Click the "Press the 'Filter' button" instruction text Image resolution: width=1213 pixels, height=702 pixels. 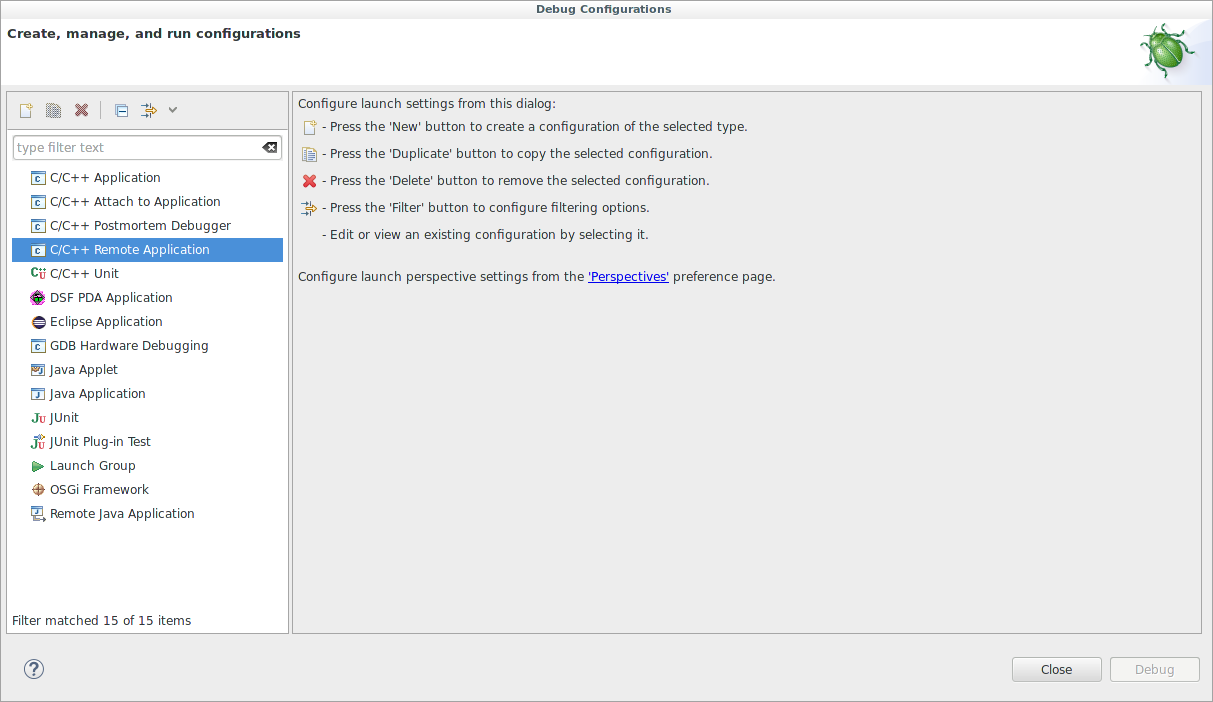pos(485,208)
